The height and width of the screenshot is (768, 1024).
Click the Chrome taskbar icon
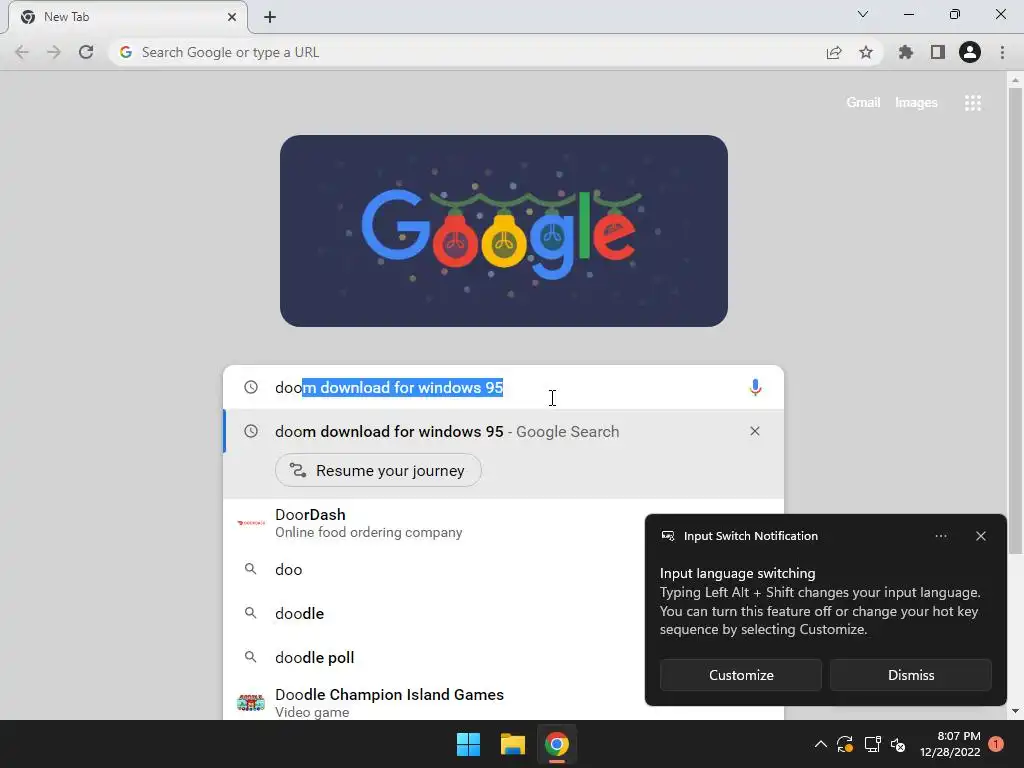pyautogui.click(x=556, y=744)
